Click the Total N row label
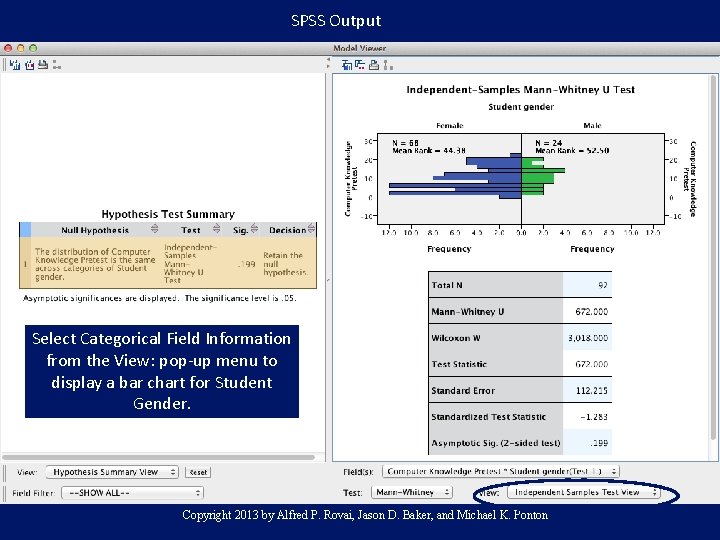Viewport: 720px width, 540px height. (x=447, y=285)
